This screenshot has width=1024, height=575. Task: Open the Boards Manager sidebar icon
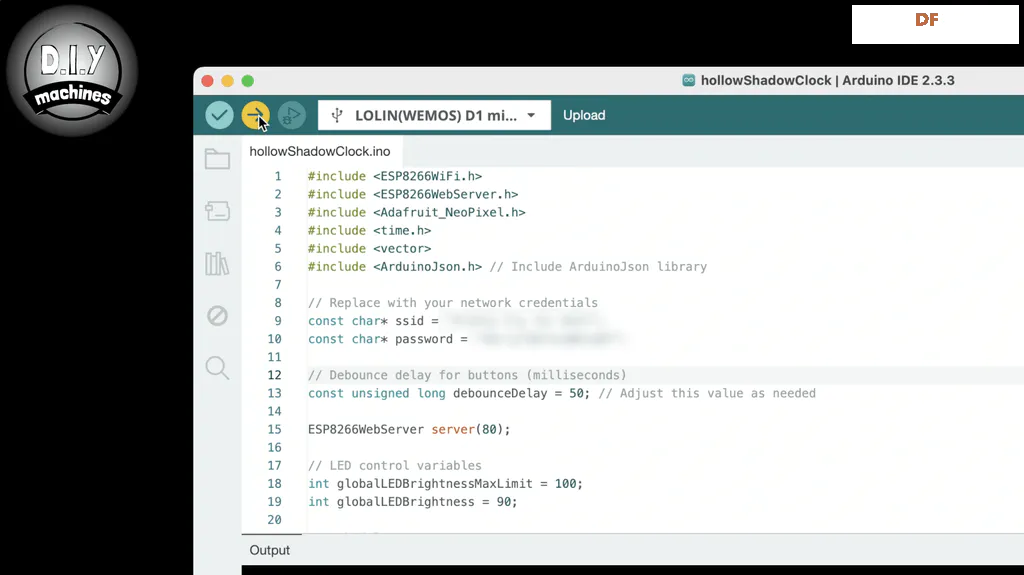click(217, 211)
